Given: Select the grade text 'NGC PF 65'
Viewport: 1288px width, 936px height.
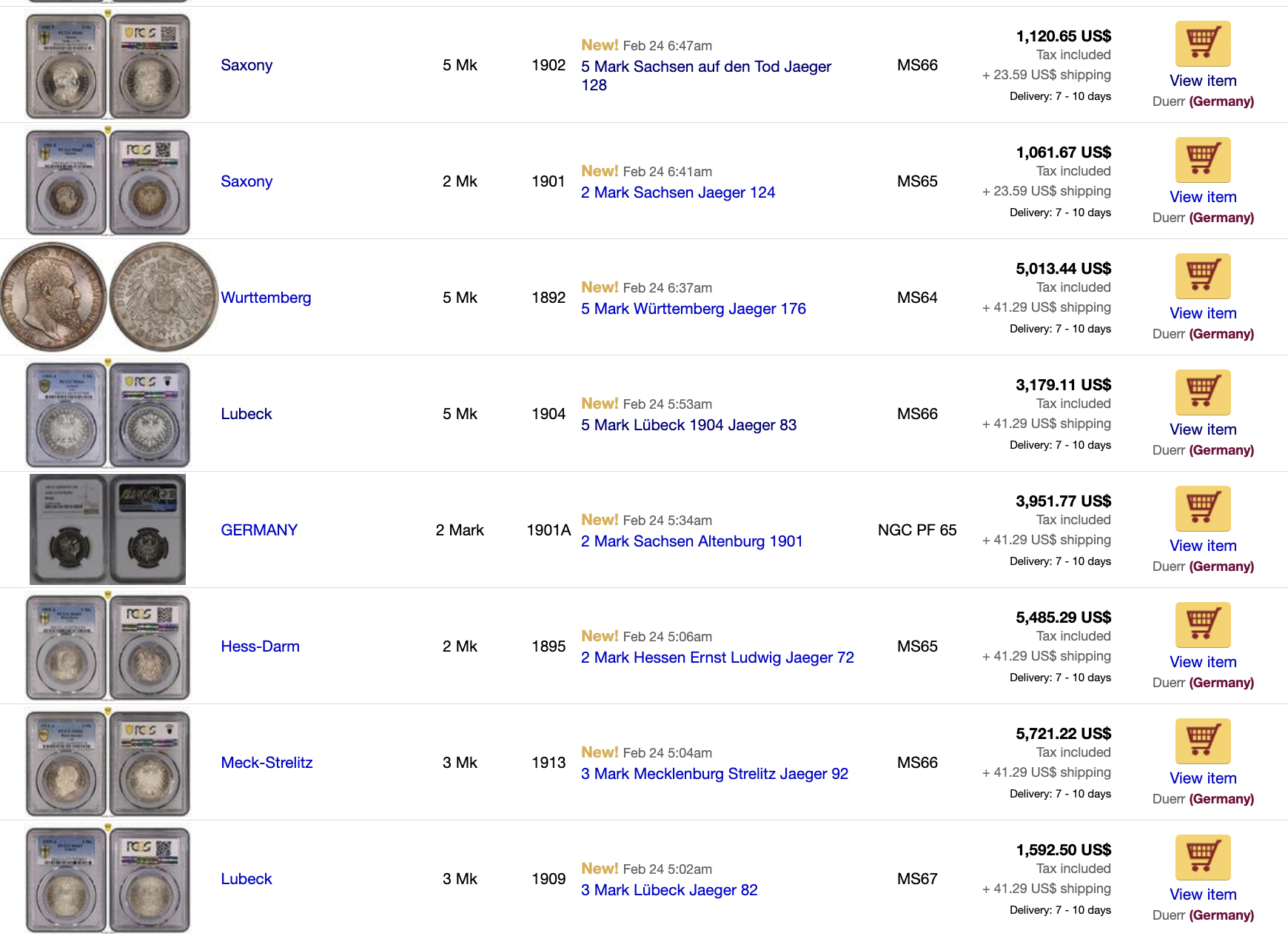Looking at the screenshot, I should 917,530.
